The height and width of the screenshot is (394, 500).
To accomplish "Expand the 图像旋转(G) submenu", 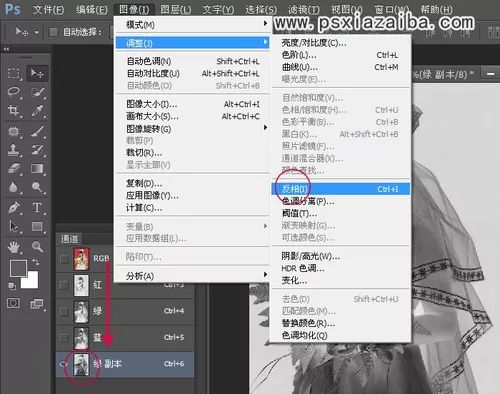I will [x=192, y=129].
